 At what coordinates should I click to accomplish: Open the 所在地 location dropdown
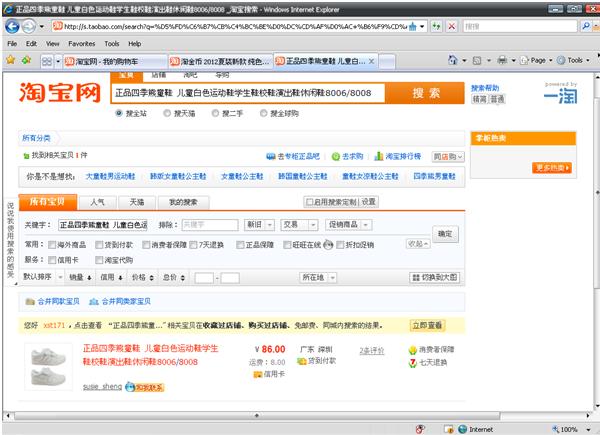point(318,277)
